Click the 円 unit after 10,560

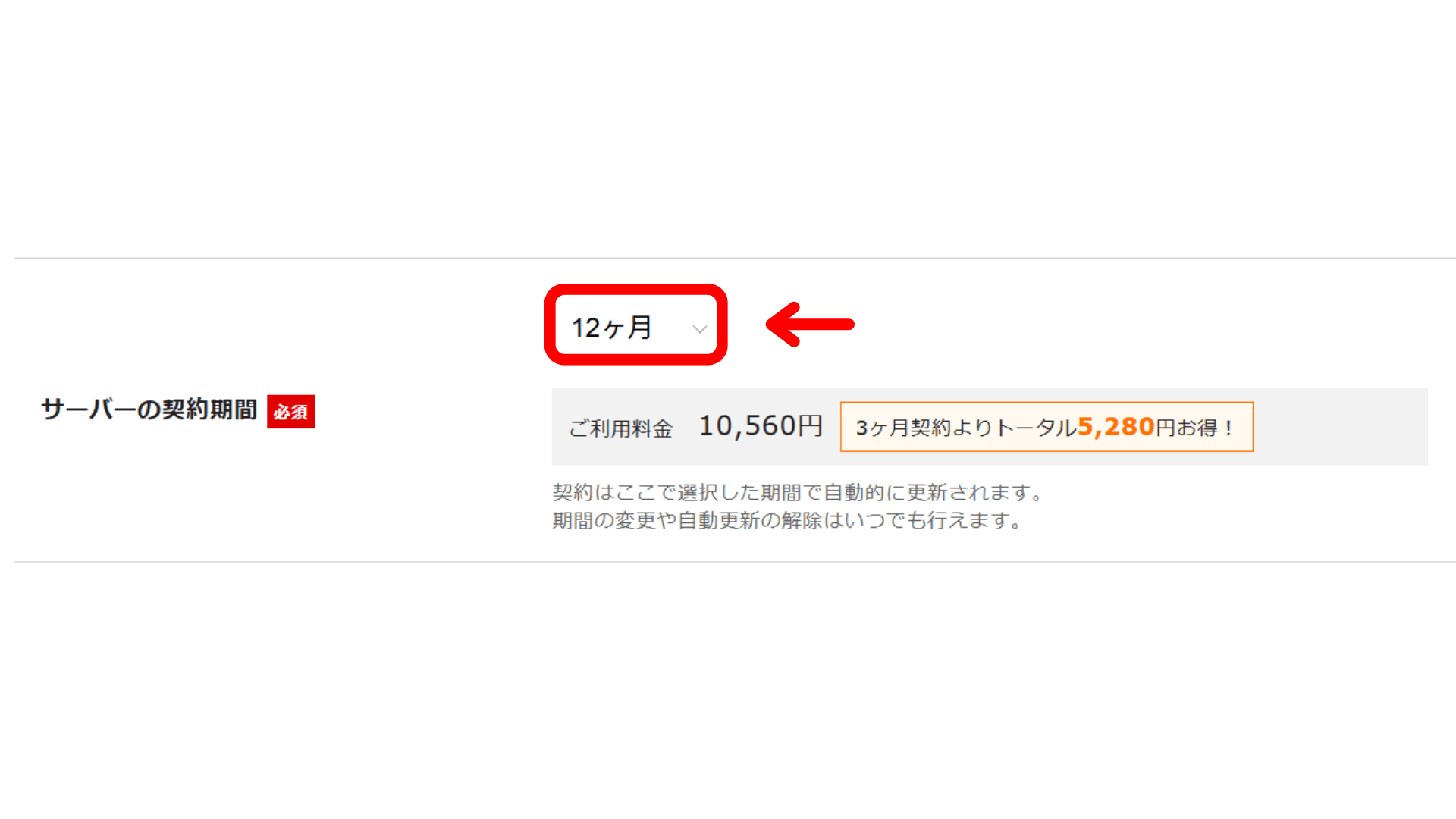click(x=810, y=426)
